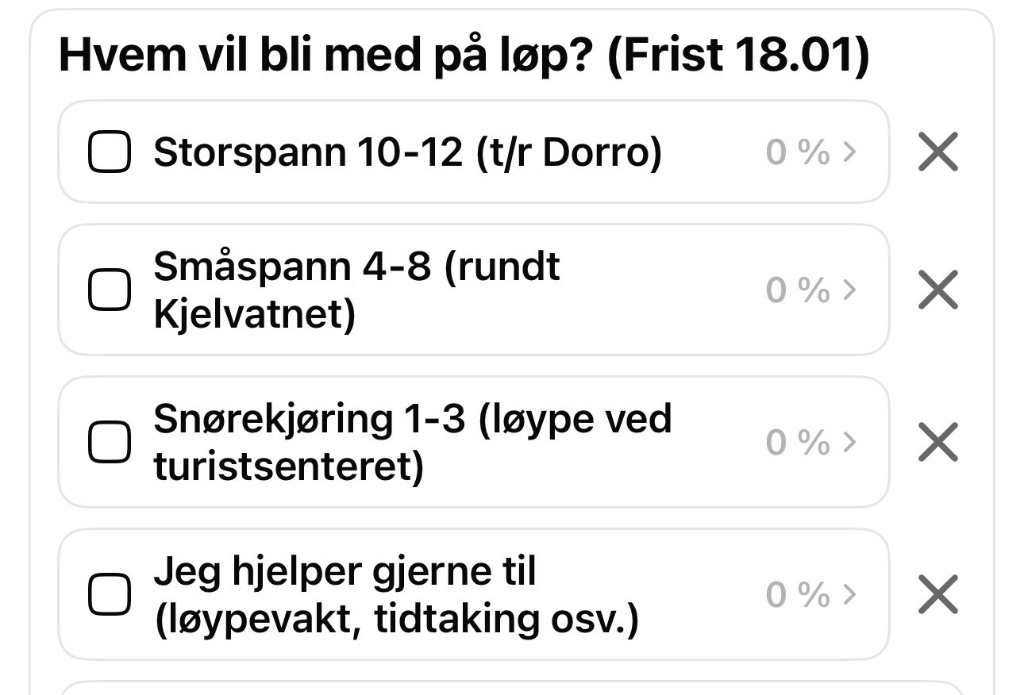Open voter details for Småspann 4-8
Screen dimensions: 1024x695
(848, 289)
